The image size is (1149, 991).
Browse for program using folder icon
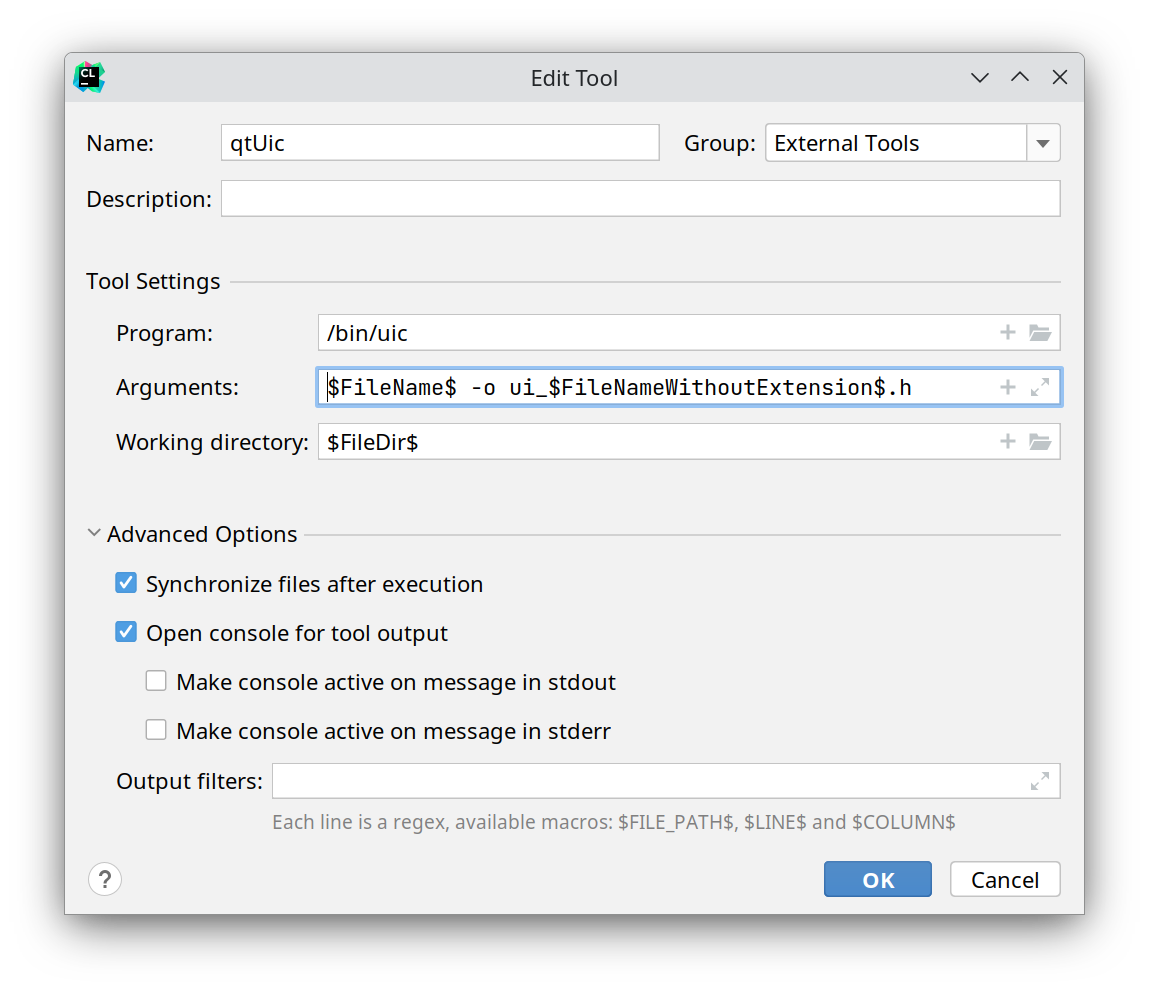point(1040,333)
